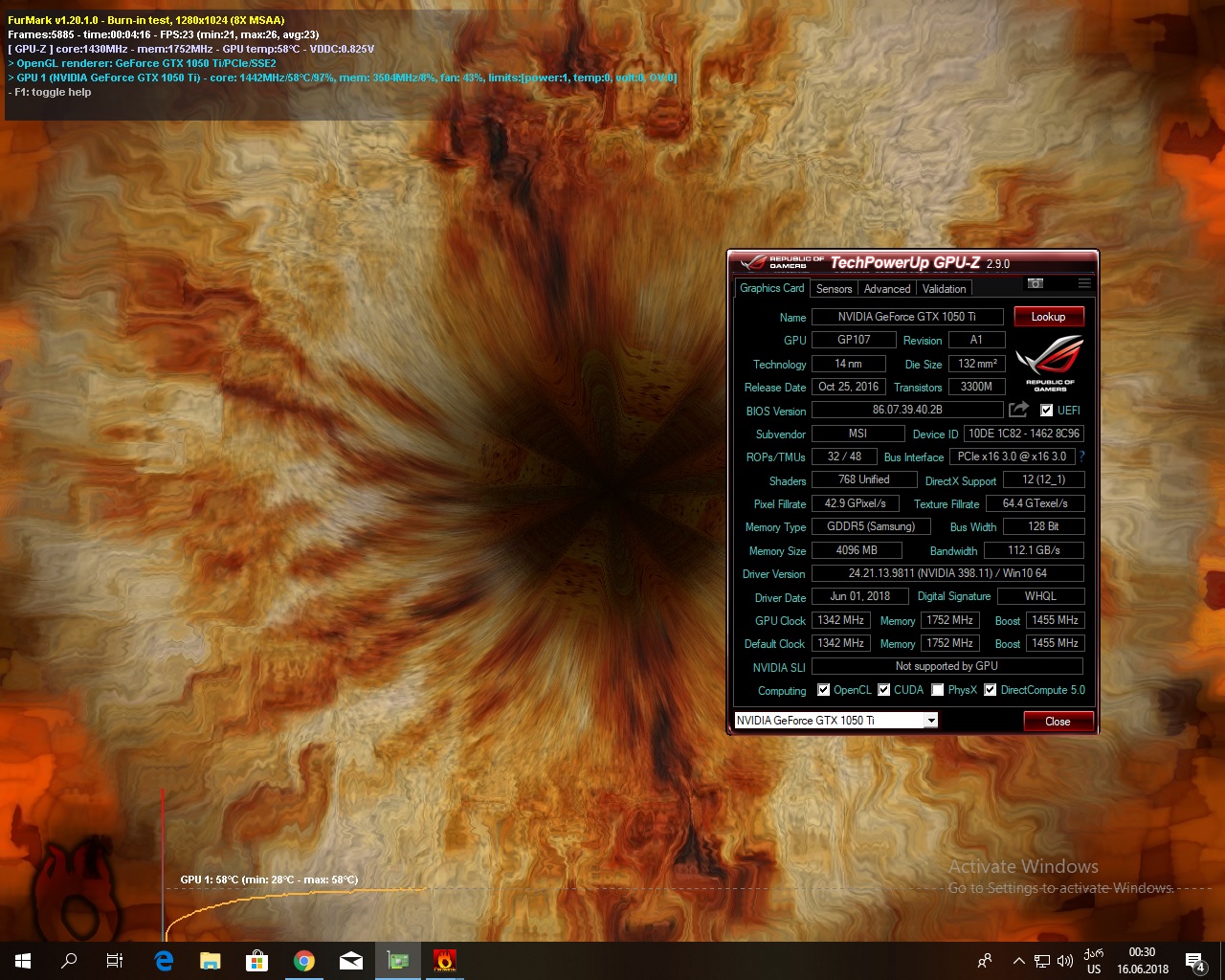
Task: Open taskbar Search magnifier
Action: point(69,961)
